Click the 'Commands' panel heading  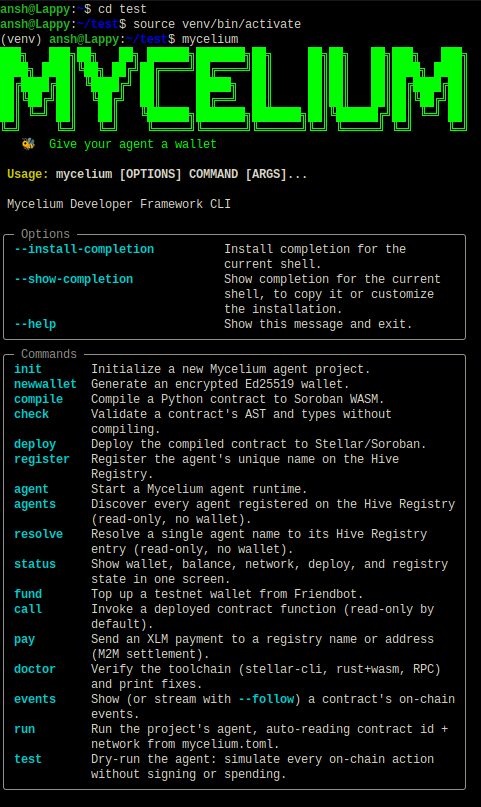49,354
